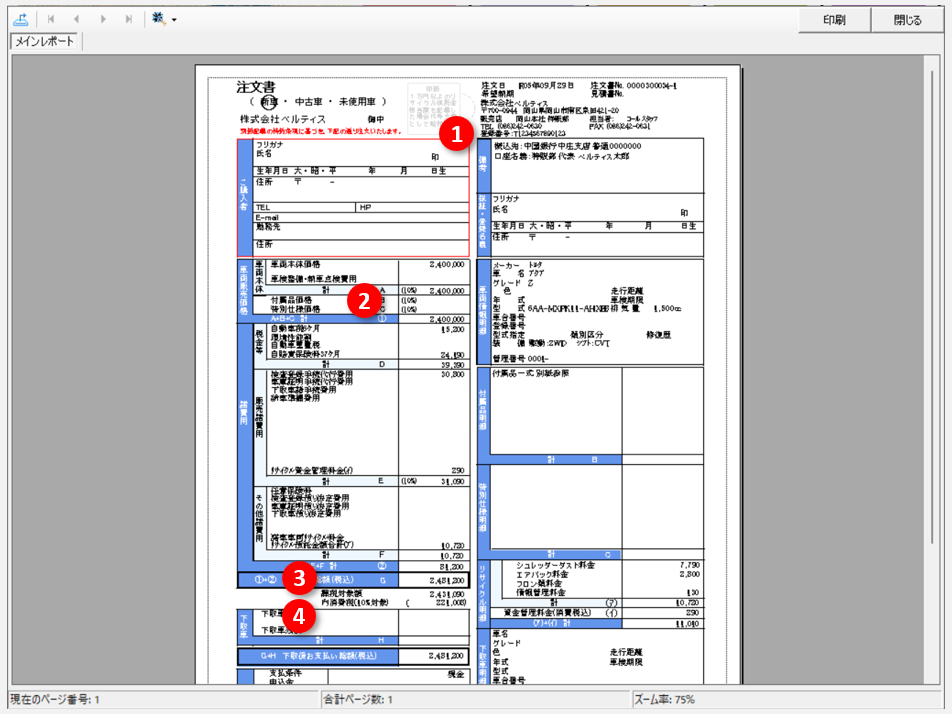Click the 支払条件 label
The height and width of the screenshot is (714, 952).
tap(285, 674)
